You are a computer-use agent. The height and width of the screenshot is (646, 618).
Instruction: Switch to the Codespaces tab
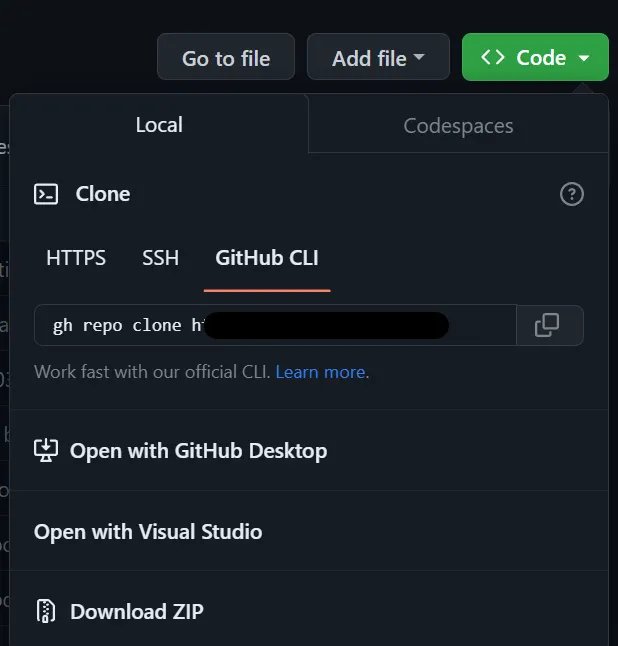[458, 125]
